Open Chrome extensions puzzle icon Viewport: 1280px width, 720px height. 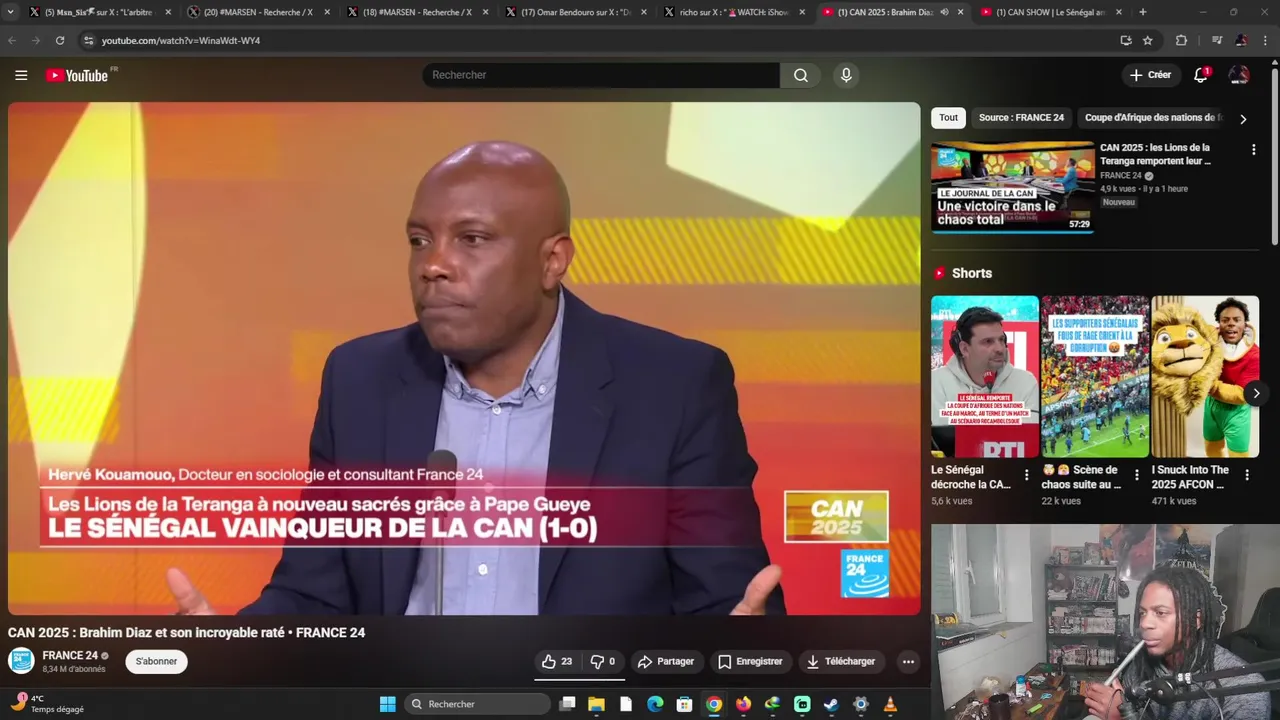click(x=1181, y=40)
